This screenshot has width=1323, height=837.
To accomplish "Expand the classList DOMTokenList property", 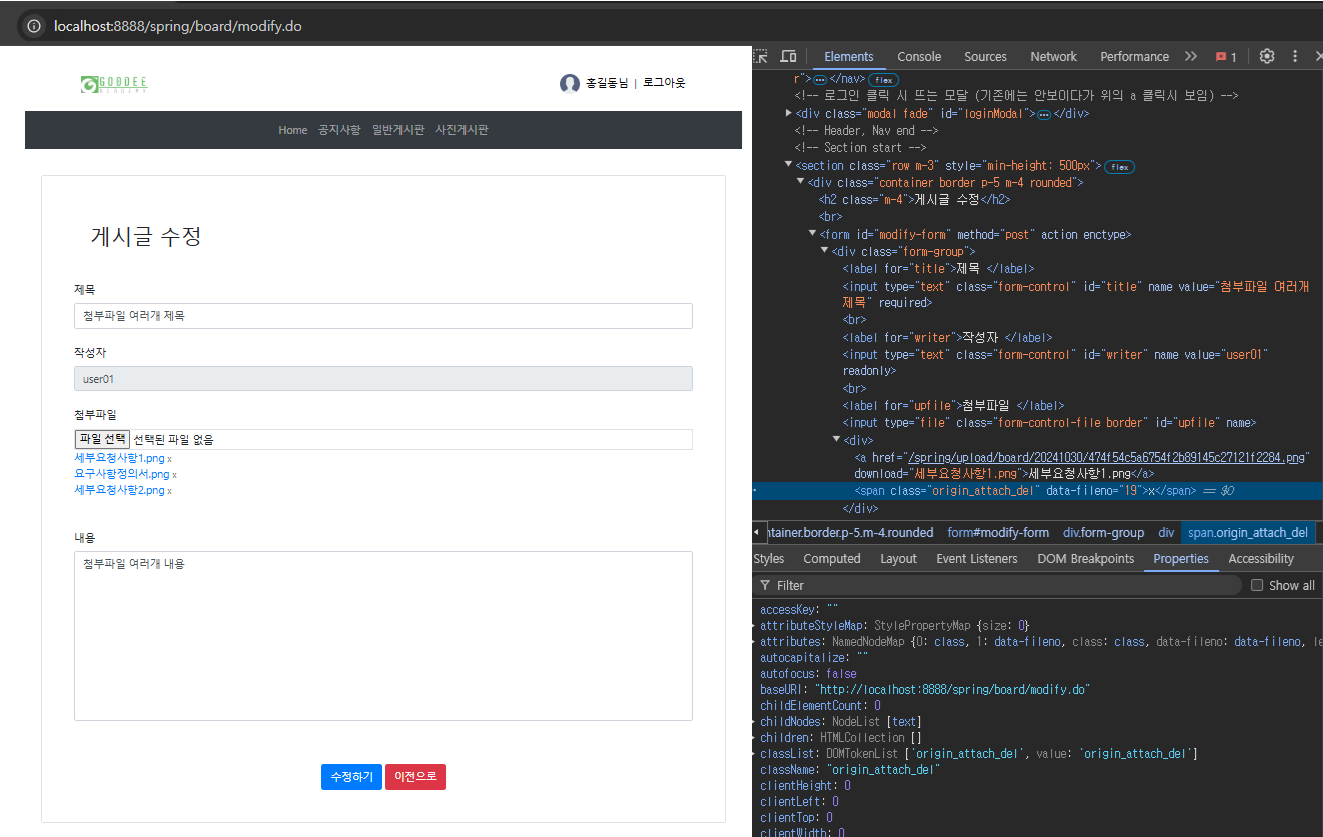I will tap(755, 753).
